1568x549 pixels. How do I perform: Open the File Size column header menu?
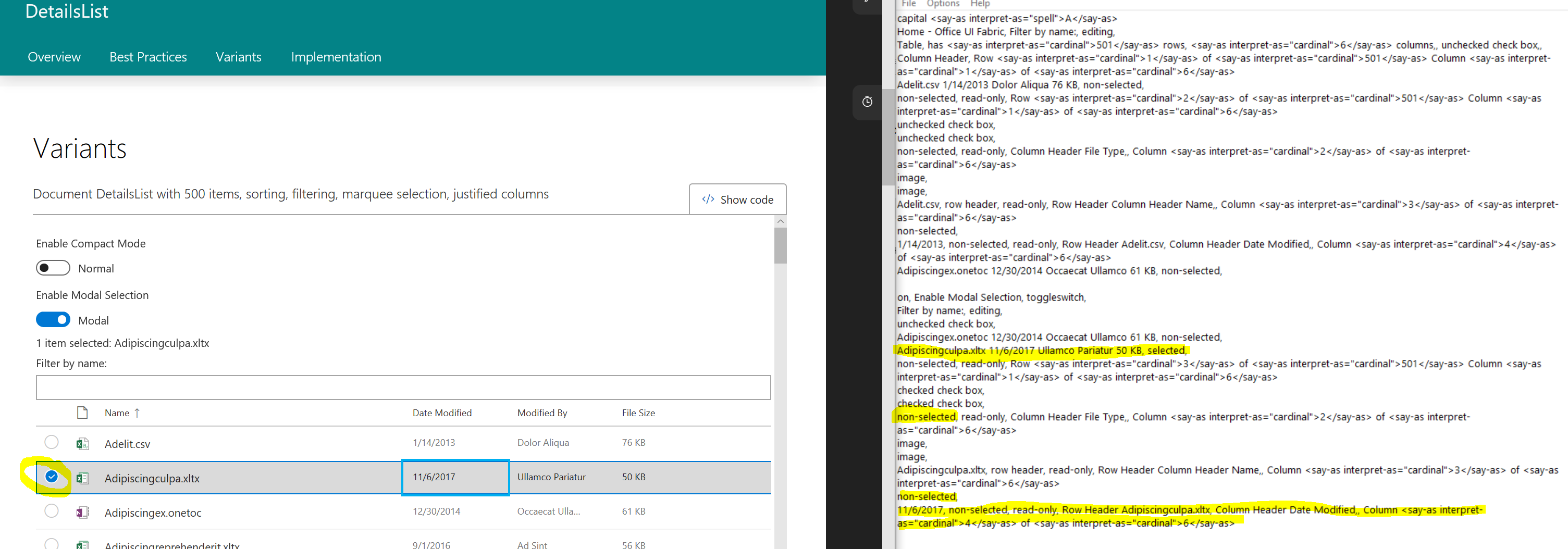click(638, 413)
